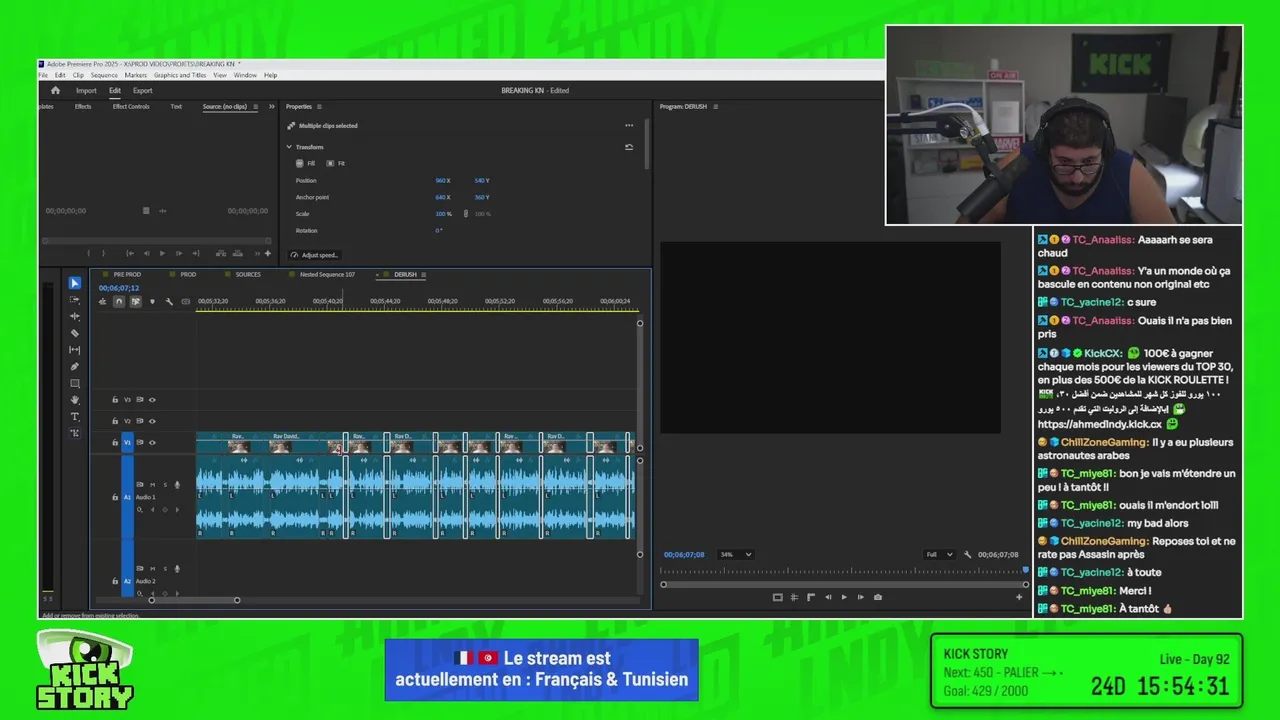
Task: Click timeline horizontal zoom scrollbar
Action: pos(194,600)
